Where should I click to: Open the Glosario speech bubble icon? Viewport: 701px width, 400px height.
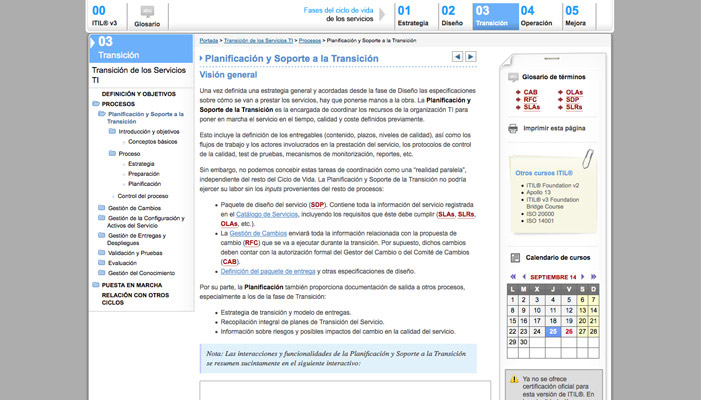point(147,12)
